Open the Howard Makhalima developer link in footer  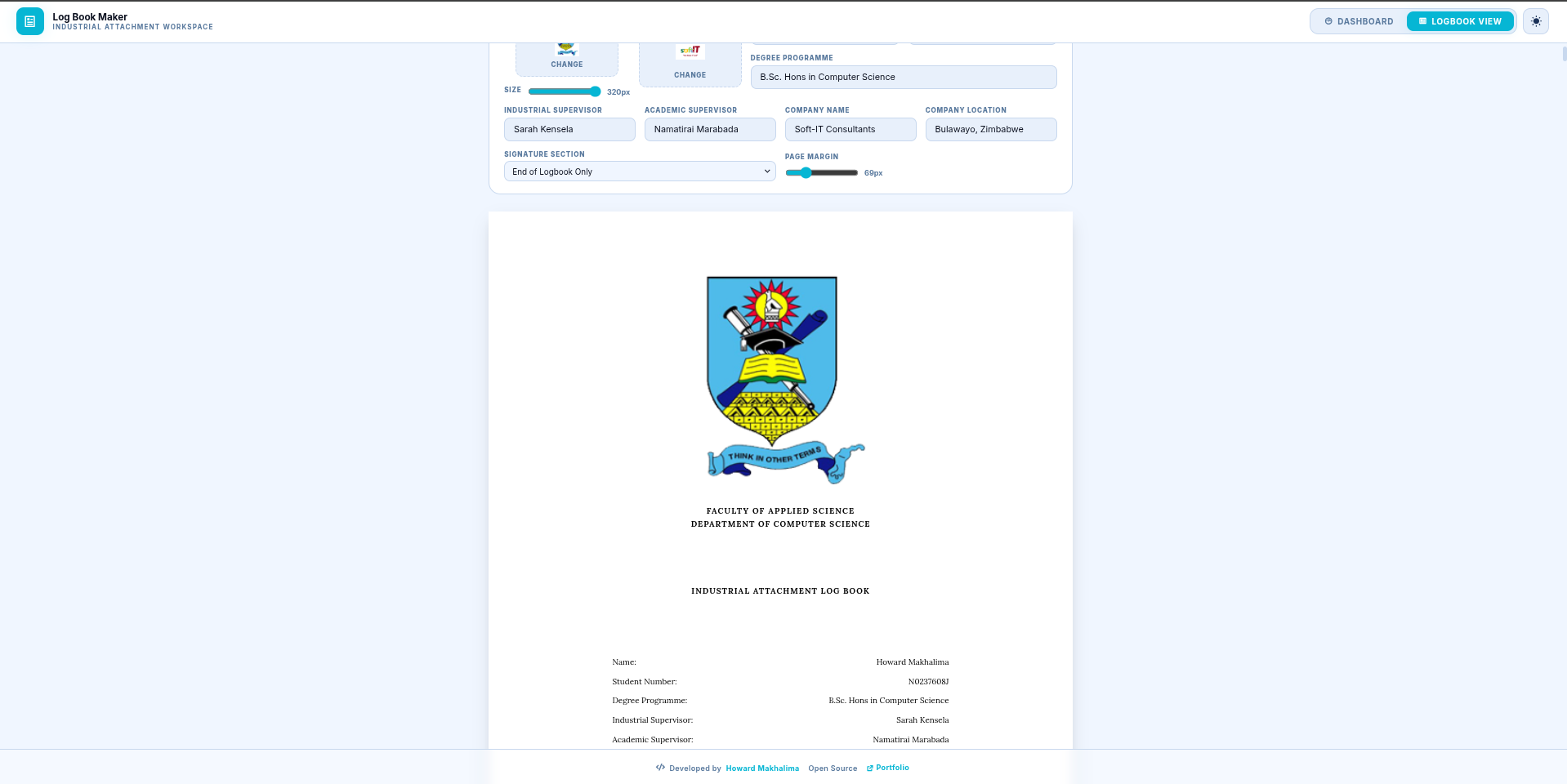pyautogui.click(x=762, y=768)
